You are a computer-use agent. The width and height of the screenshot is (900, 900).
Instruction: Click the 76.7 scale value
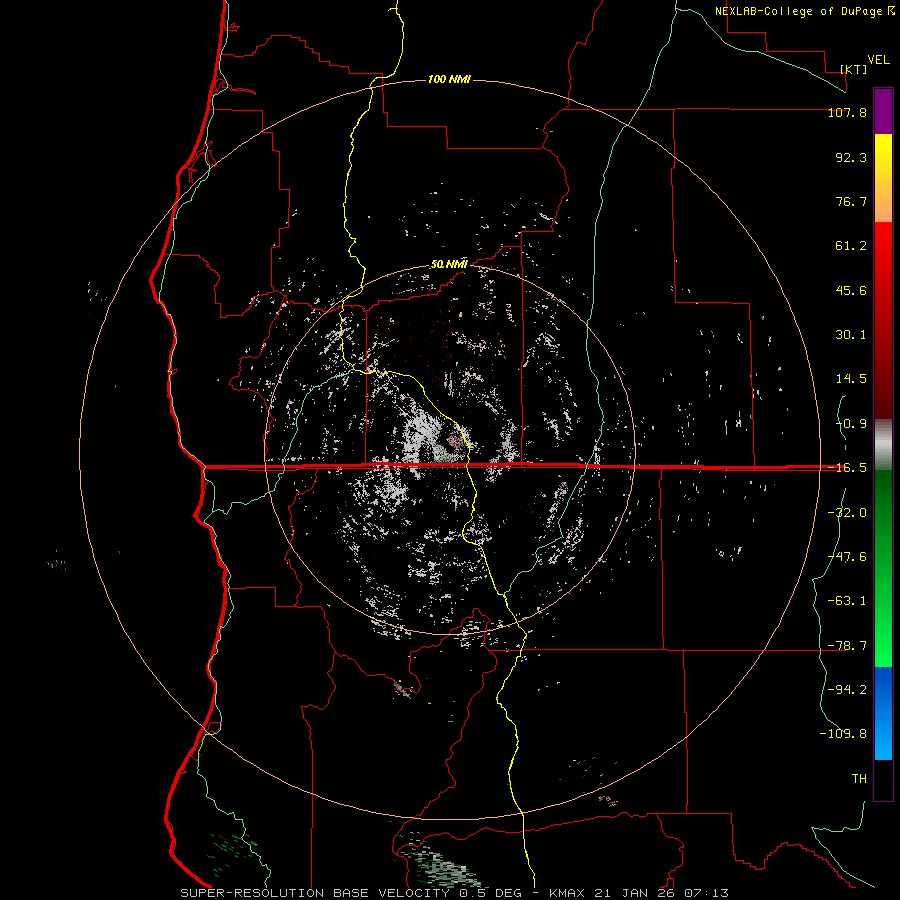[x=851, y=201]
